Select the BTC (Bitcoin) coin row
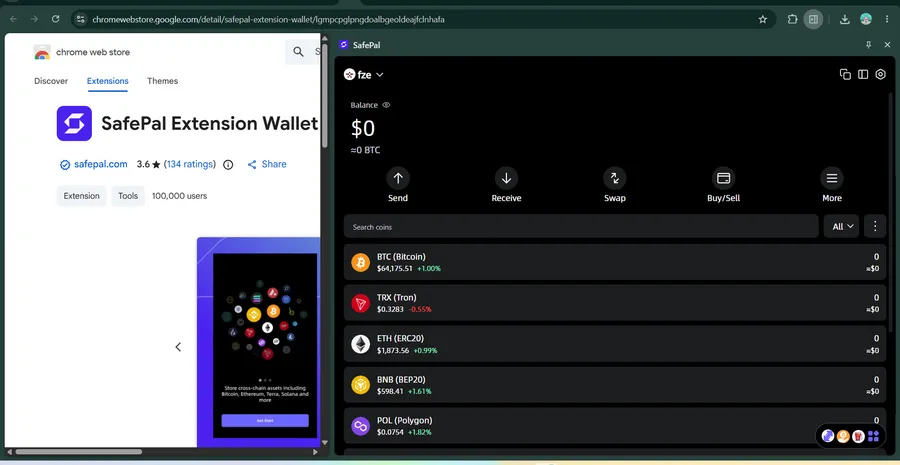The image size is (900, 465). (615, 262)
